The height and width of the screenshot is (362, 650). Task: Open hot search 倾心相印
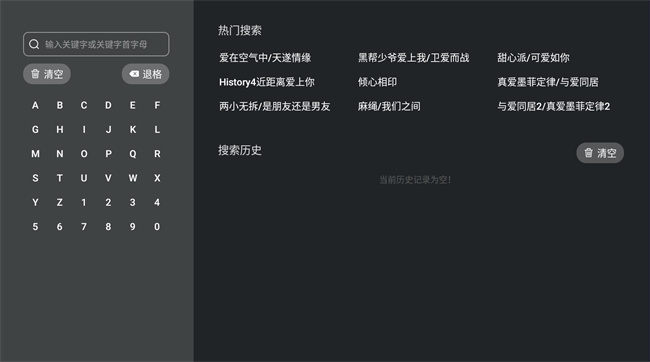coord(377,82)
